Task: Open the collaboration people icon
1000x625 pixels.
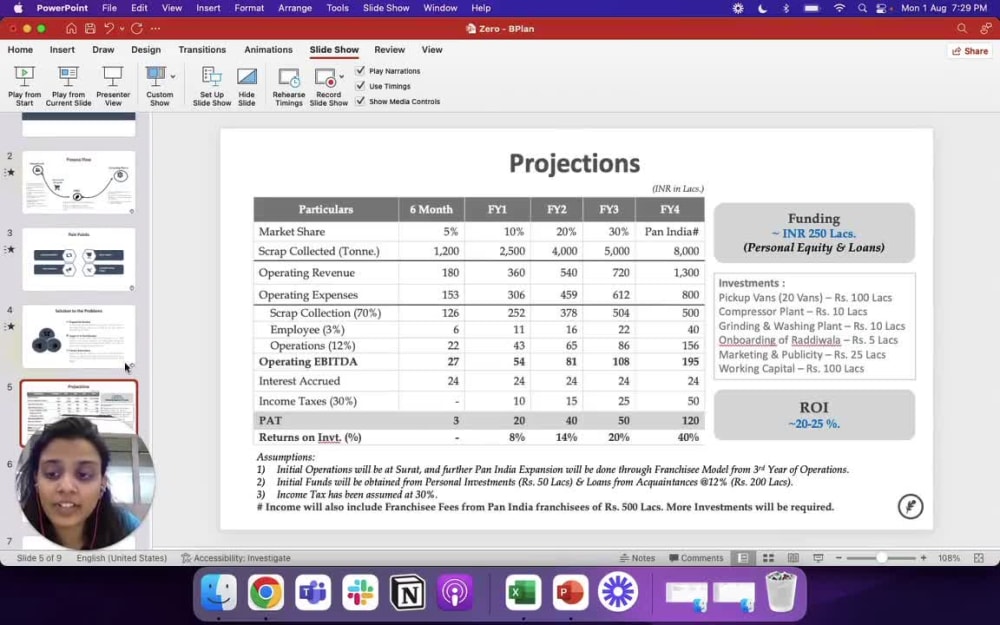Action: pos(985,29)
